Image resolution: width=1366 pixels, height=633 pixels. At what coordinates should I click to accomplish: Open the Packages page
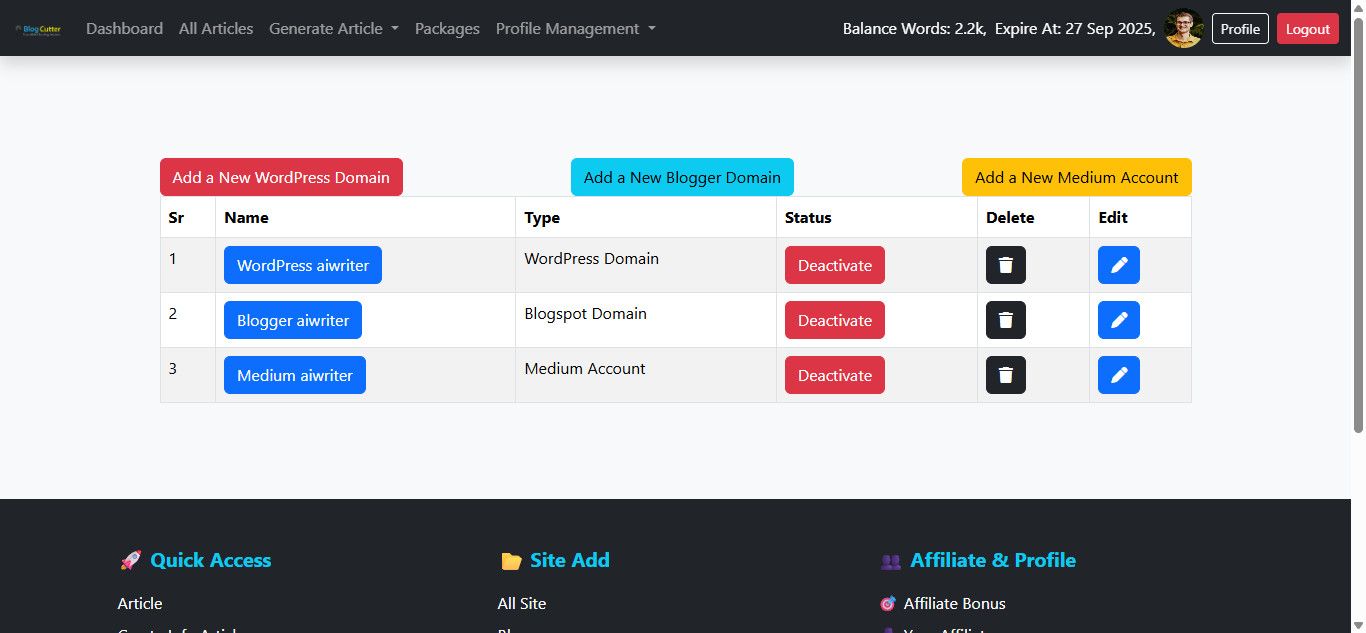point(447,29)
